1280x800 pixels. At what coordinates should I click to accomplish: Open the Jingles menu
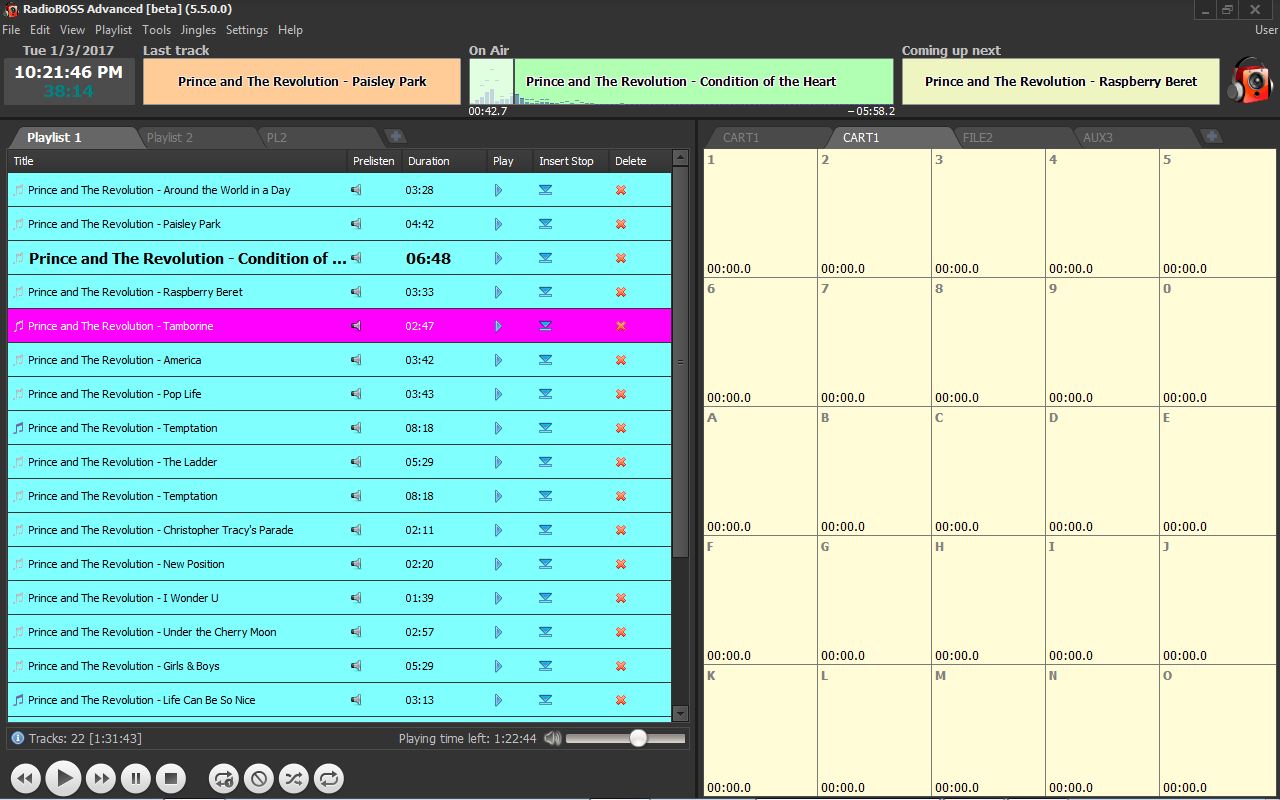pos(198,30)
